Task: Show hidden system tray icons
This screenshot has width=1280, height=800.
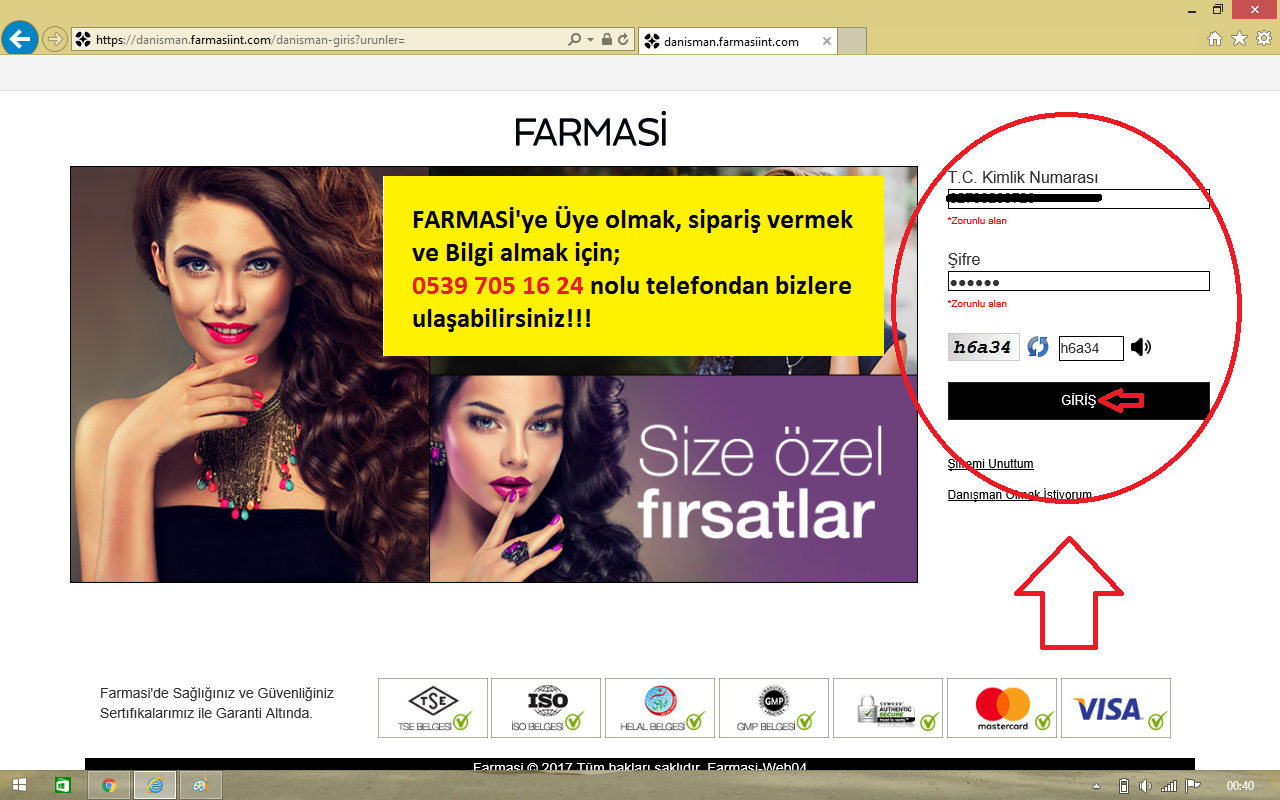Action: [x=1097, y=786]
